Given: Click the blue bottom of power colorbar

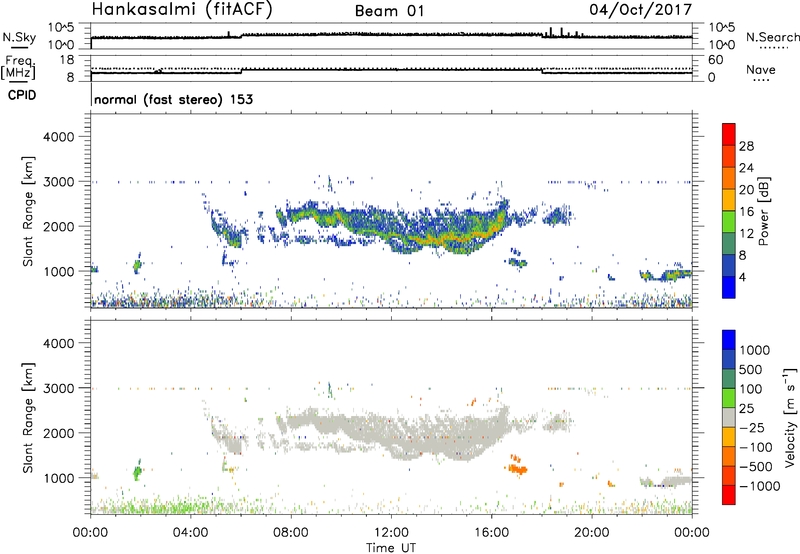Looking at the screenshot, I should (729, 287).
